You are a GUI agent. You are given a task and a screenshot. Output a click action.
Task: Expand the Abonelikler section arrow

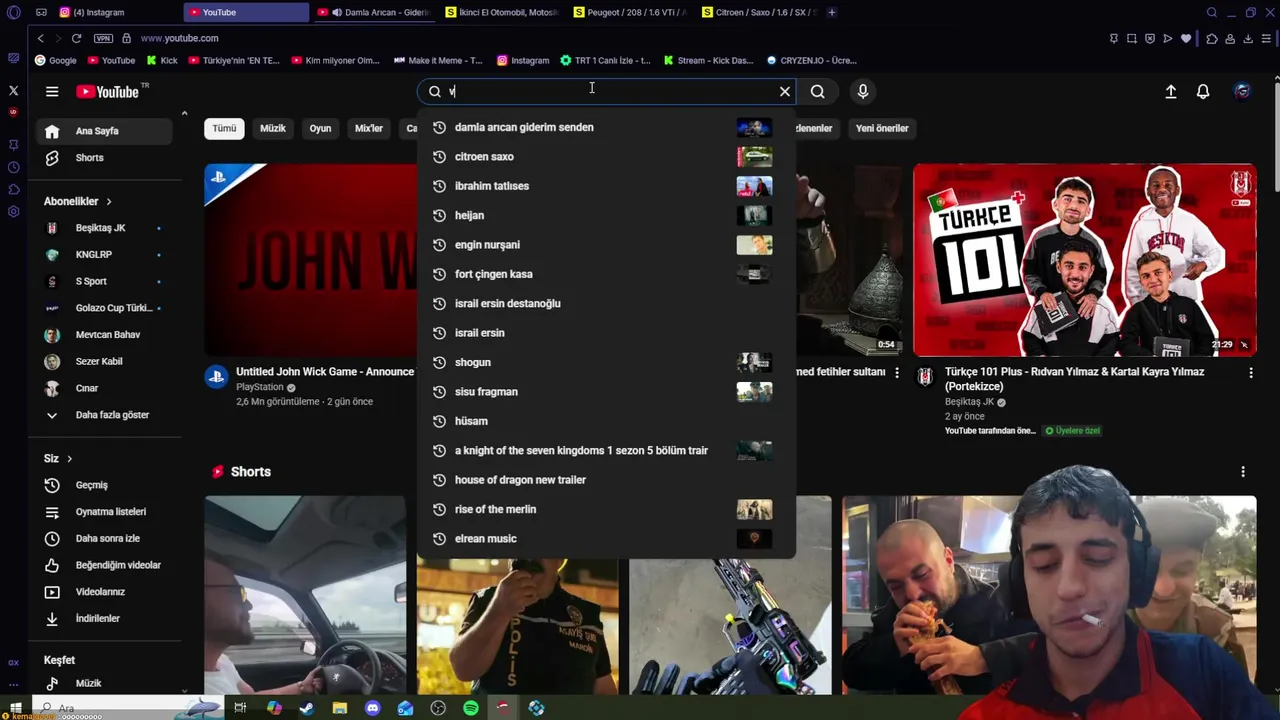pos(109,202)
